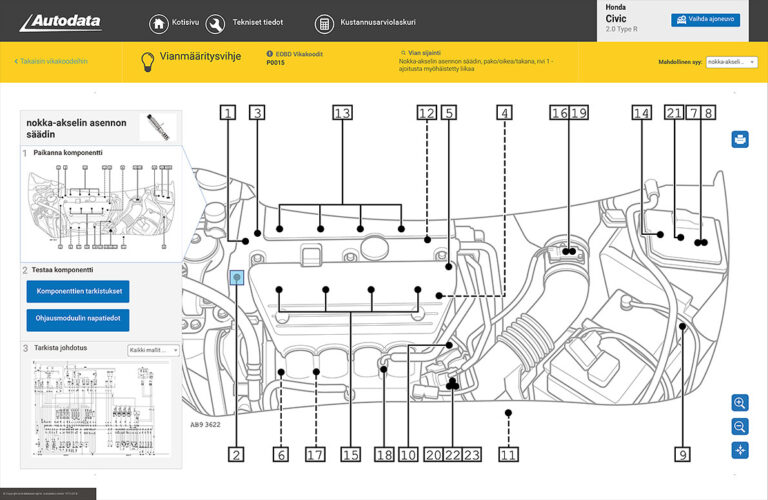Click diagram label 19
The width and height of the screenshot is (768, 500).
pyautogui.click(x=579, y=113)
